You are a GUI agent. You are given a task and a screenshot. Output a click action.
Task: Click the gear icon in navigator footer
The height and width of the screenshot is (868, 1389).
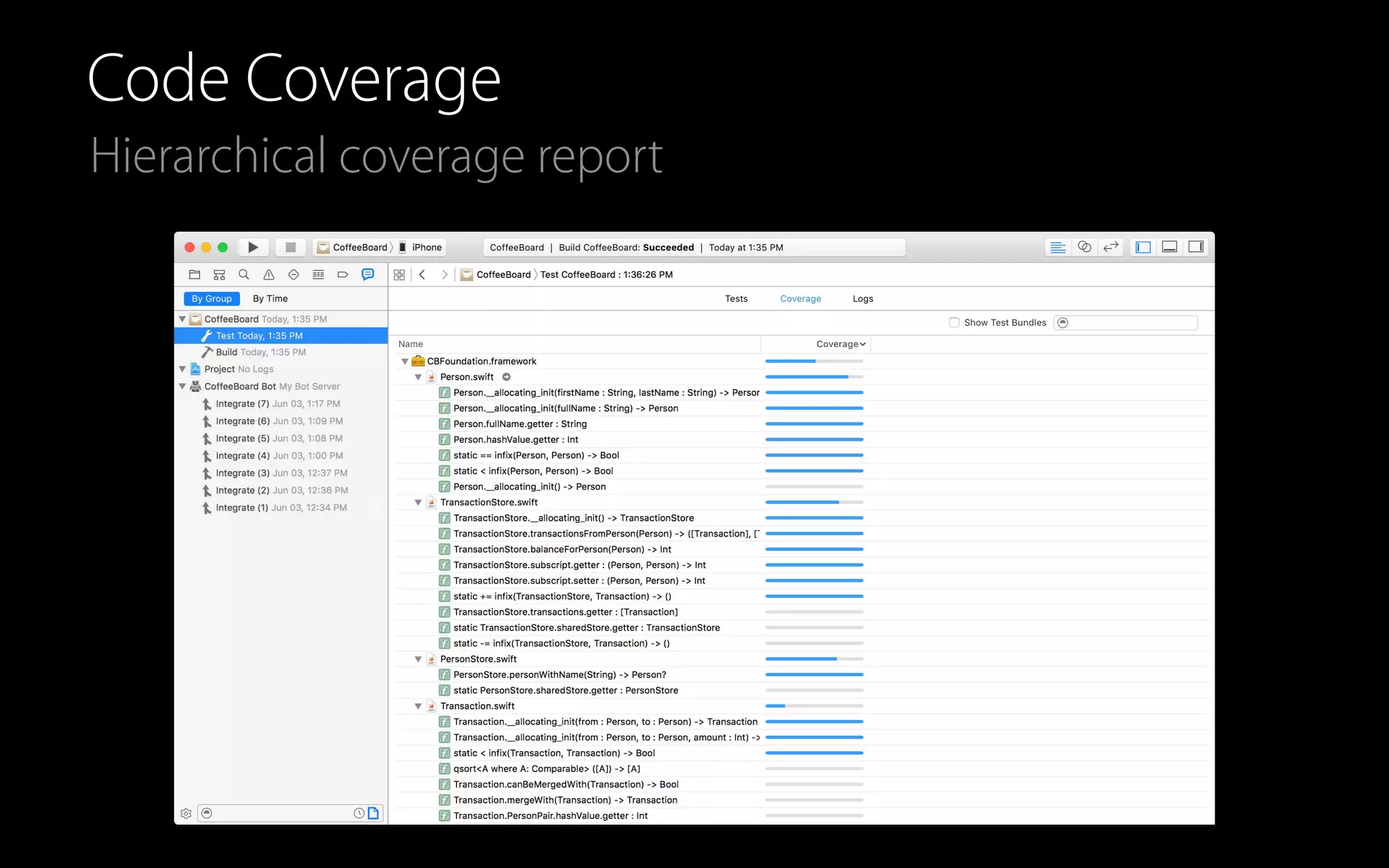(x=186, y=814)
